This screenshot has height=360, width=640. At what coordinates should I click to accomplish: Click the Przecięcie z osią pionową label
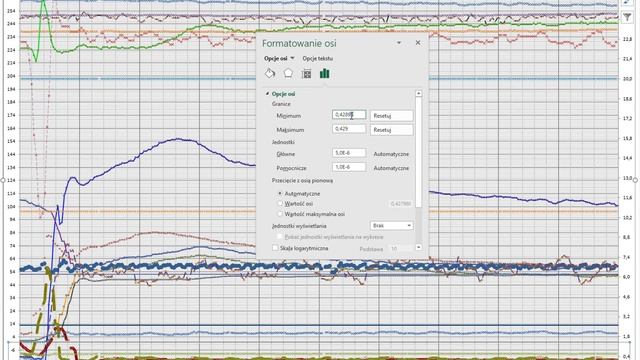click(x=302, y=180)
